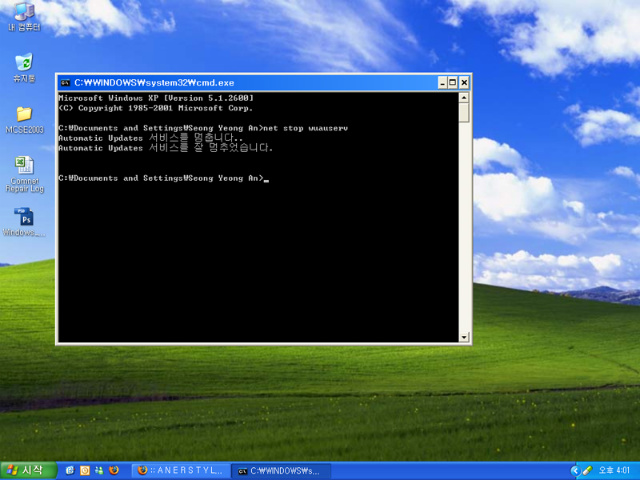Minimize the cmd.exe window
Viewport: 640px width, 480px height.
[x=442, y=83]
